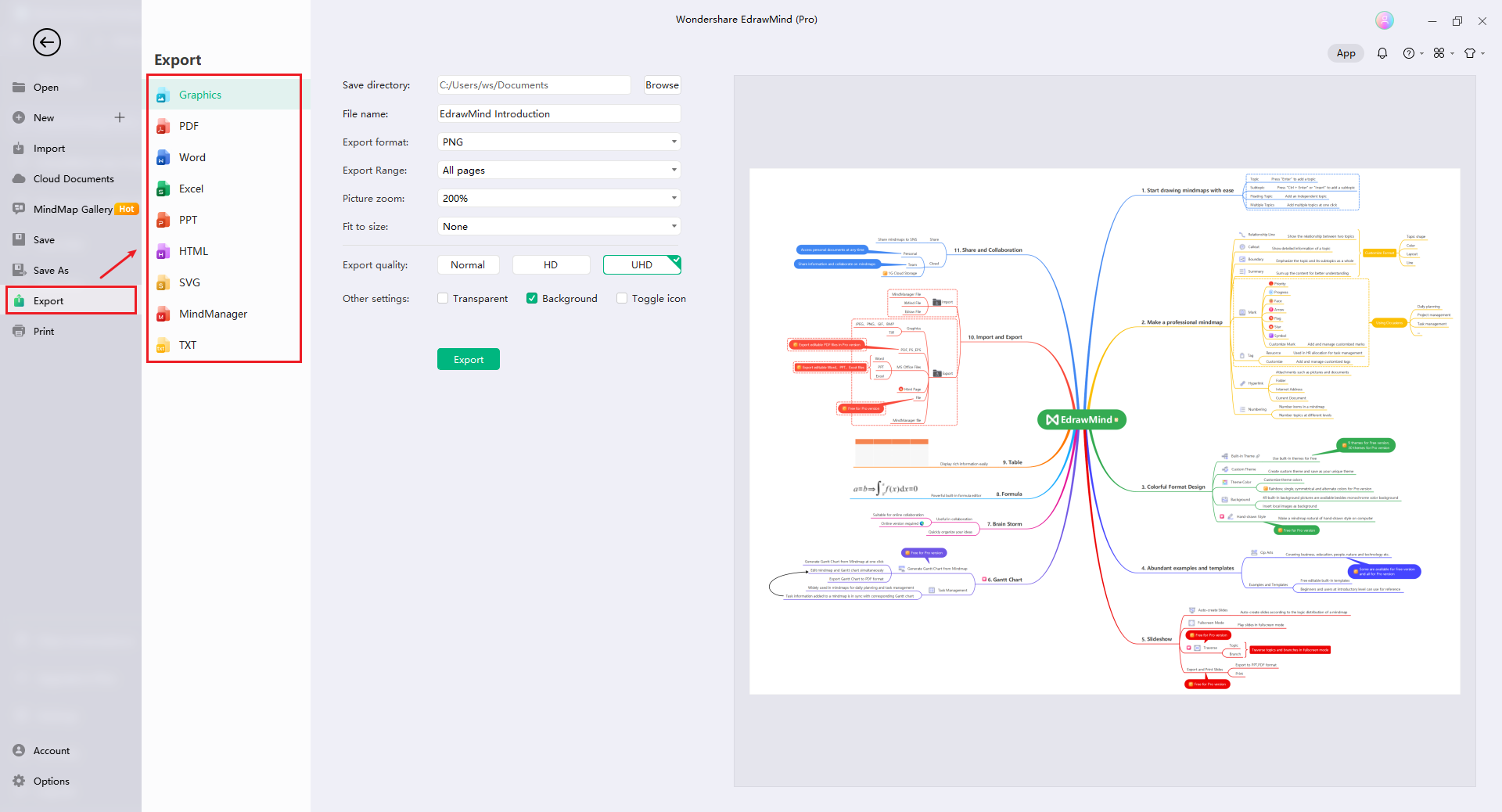The height and width of the screenshot is (812, 1502).
Task: Click the New plus circle icon
Action: [x=19, y=117]
